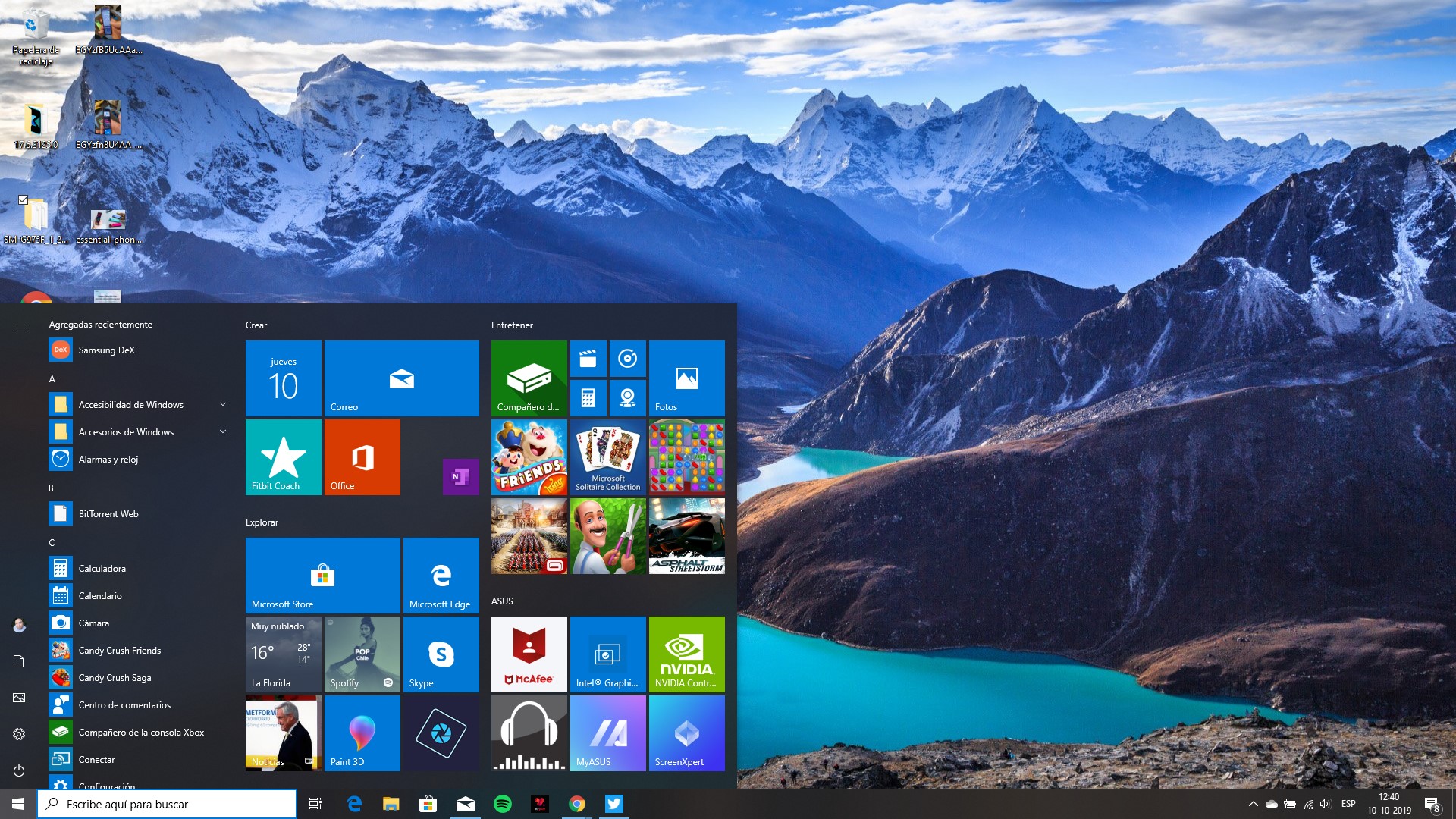Open the Groove Music small tile
This screenshot has width=1456, height=819.
[628, 359]
